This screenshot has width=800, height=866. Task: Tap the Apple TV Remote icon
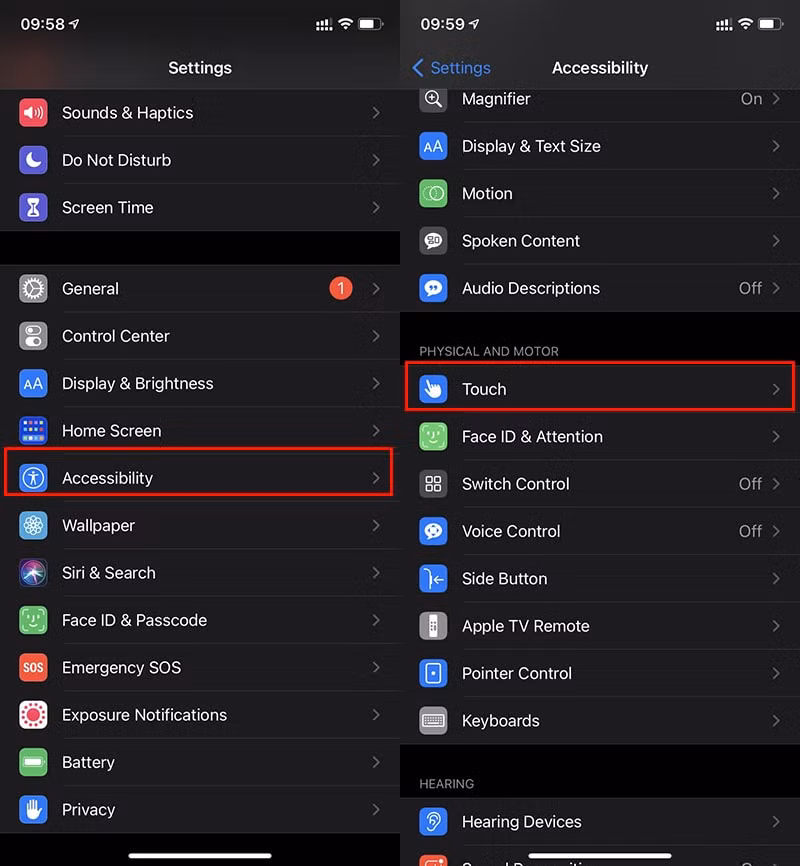(x=433, y=626)
